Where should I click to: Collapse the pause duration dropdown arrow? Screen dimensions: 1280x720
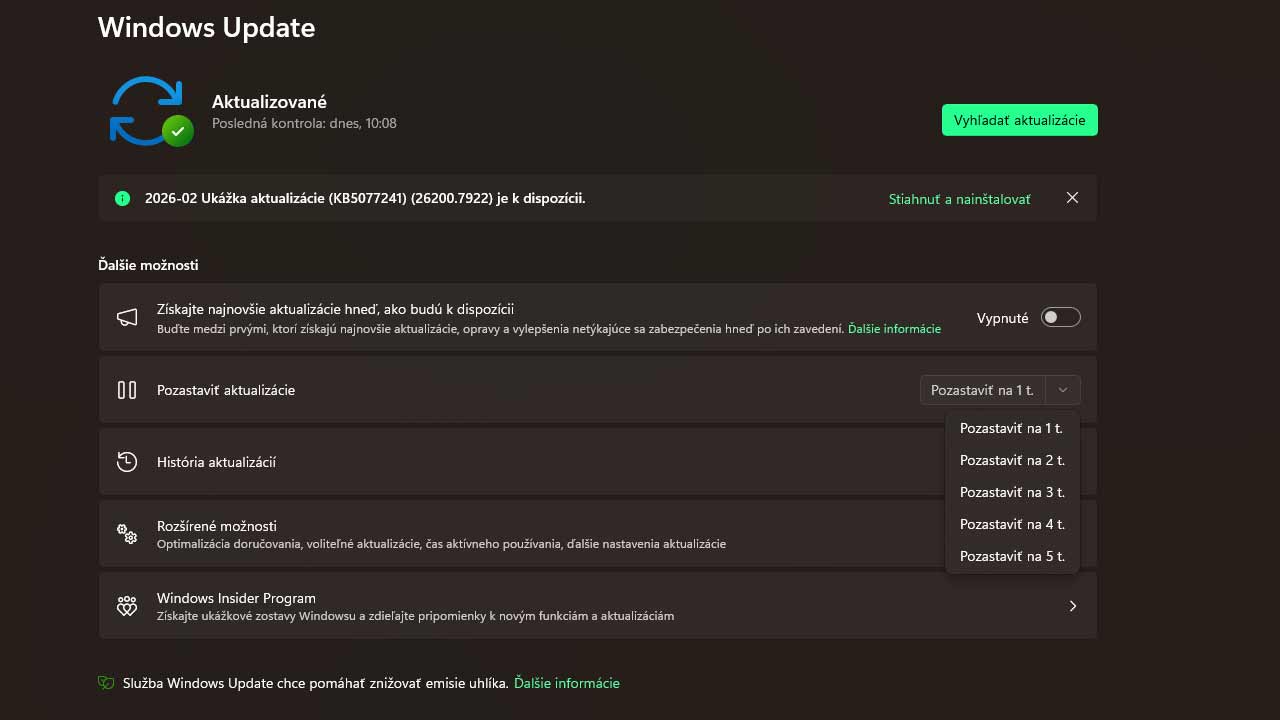(1063, 390)
